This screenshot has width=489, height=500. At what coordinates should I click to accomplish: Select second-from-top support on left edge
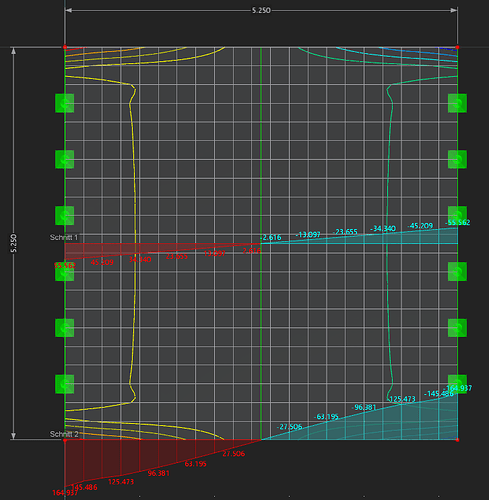coord(65,159)
